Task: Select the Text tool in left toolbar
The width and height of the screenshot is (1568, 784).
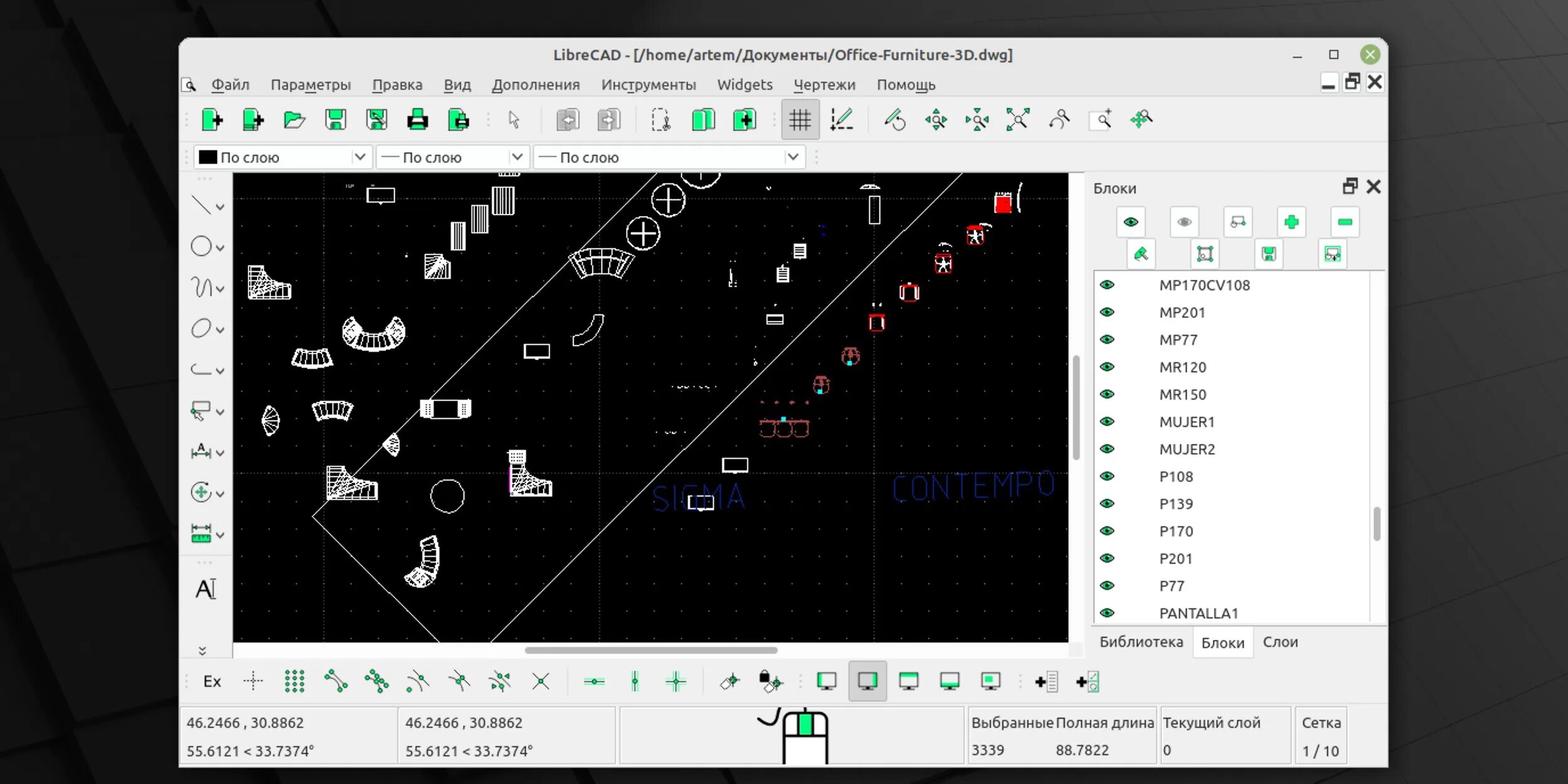Action: [x=206, y=589]
